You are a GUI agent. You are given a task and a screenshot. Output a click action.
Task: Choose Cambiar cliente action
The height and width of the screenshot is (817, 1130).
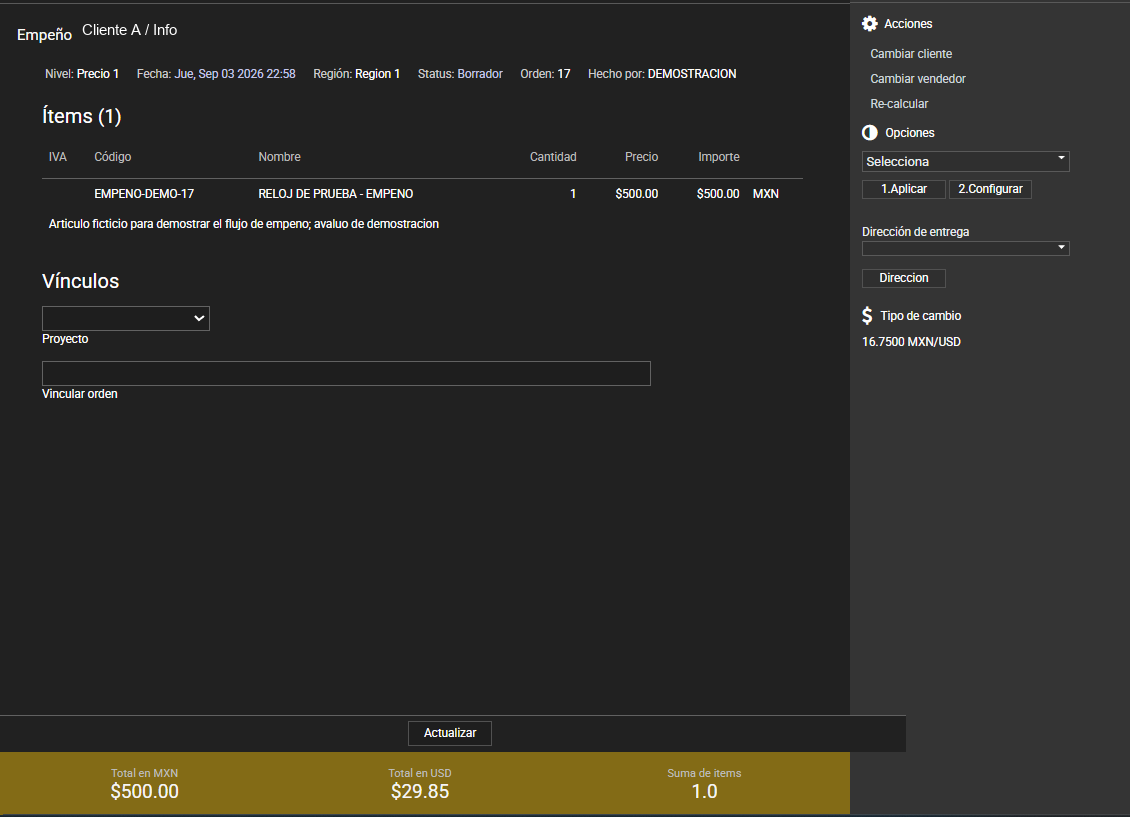(911, 54)
